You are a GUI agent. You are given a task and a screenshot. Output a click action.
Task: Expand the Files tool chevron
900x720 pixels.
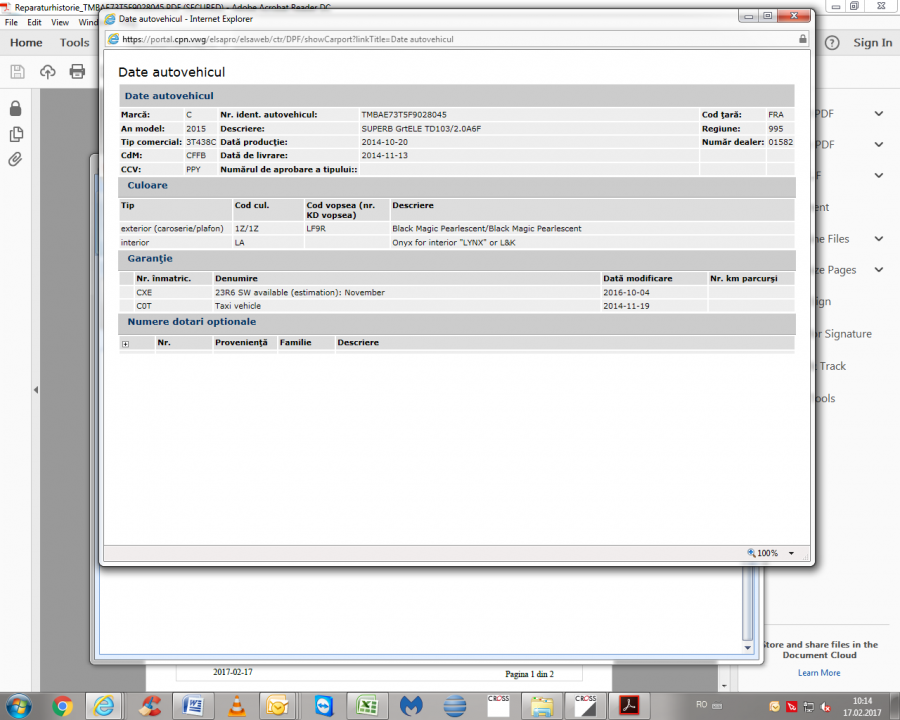(x=878, y=239)
